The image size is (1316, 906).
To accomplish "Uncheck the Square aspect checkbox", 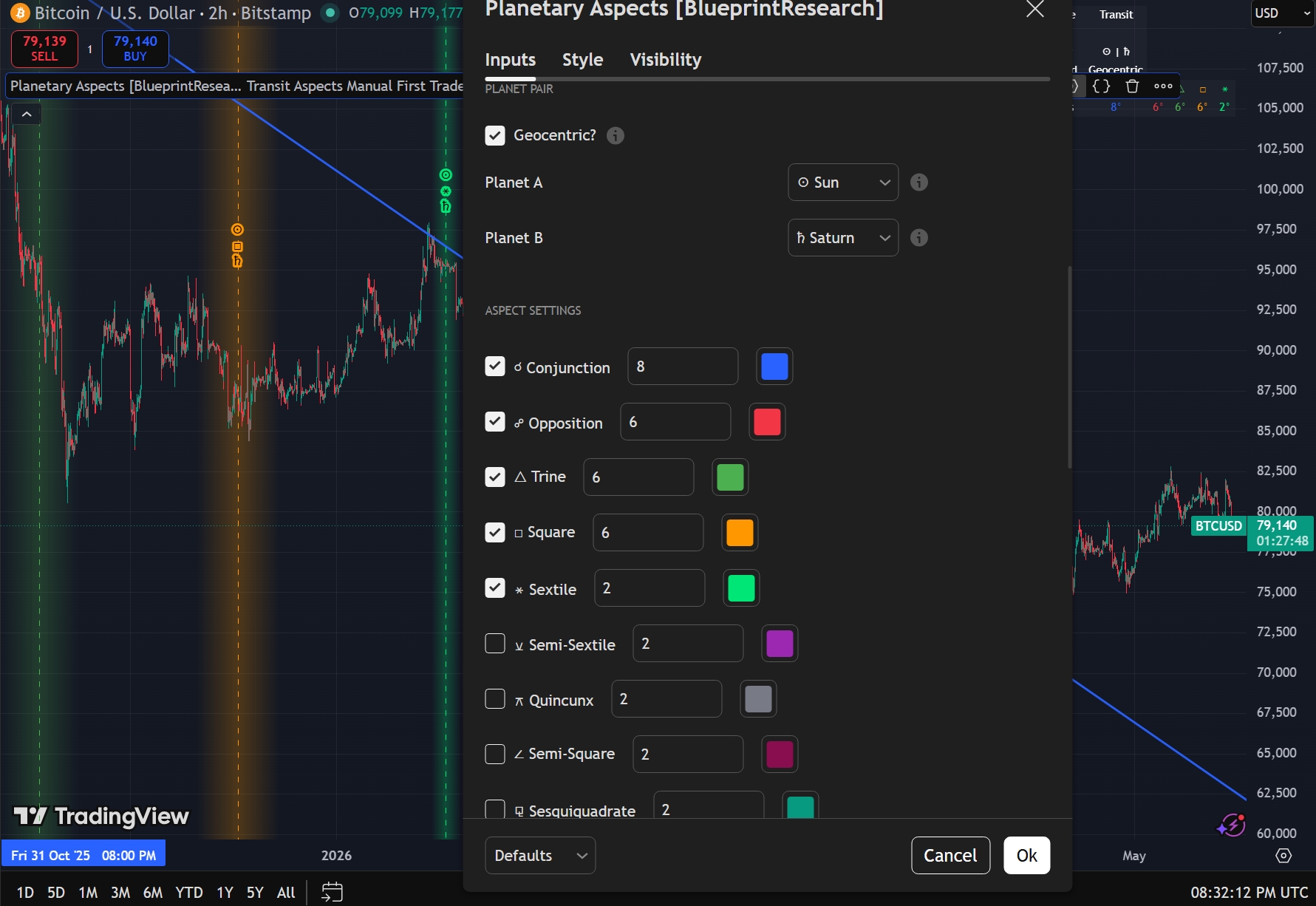I will [x=495, y=533].
